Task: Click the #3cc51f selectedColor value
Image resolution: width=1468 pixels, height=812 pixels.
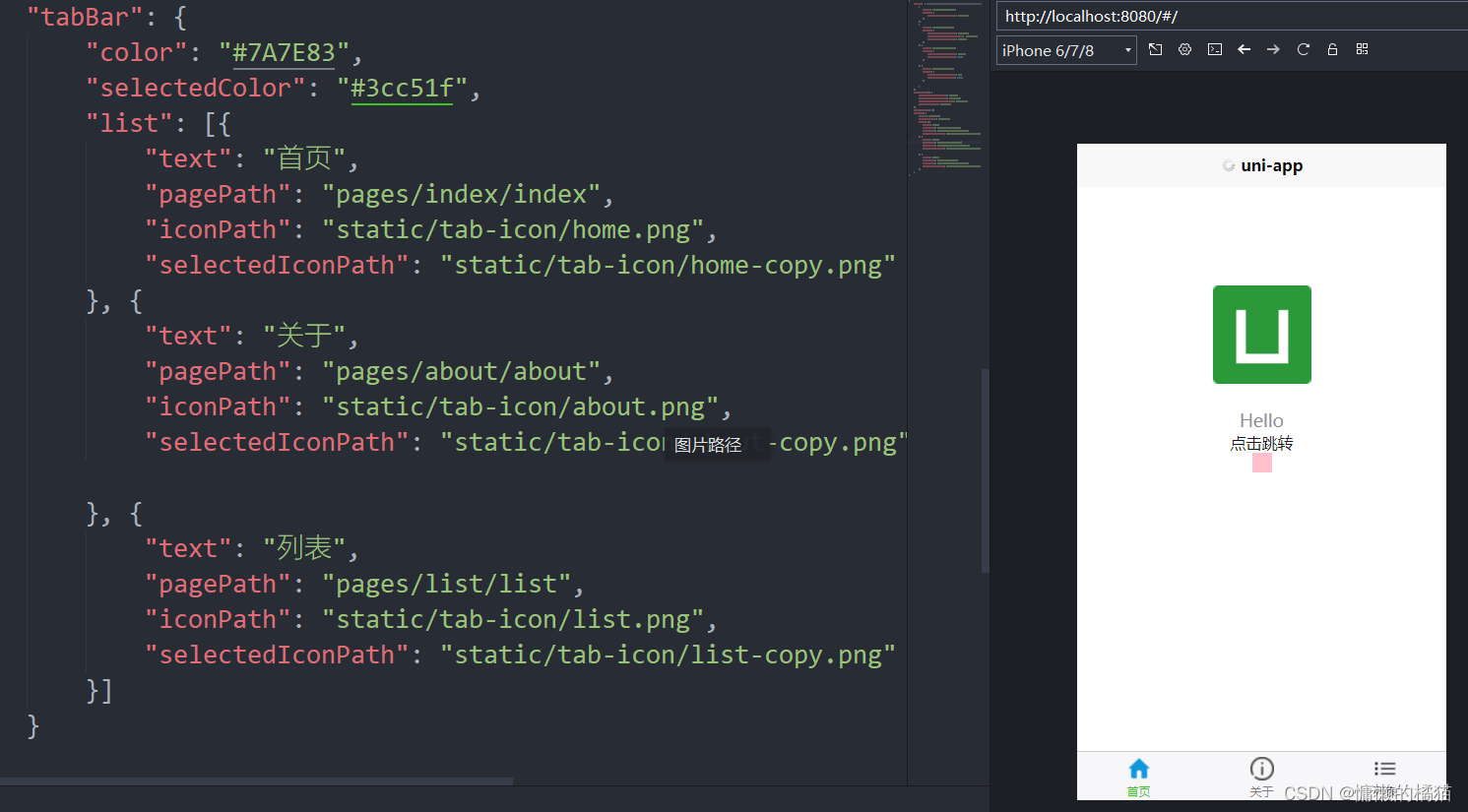Action: (402, 89)
